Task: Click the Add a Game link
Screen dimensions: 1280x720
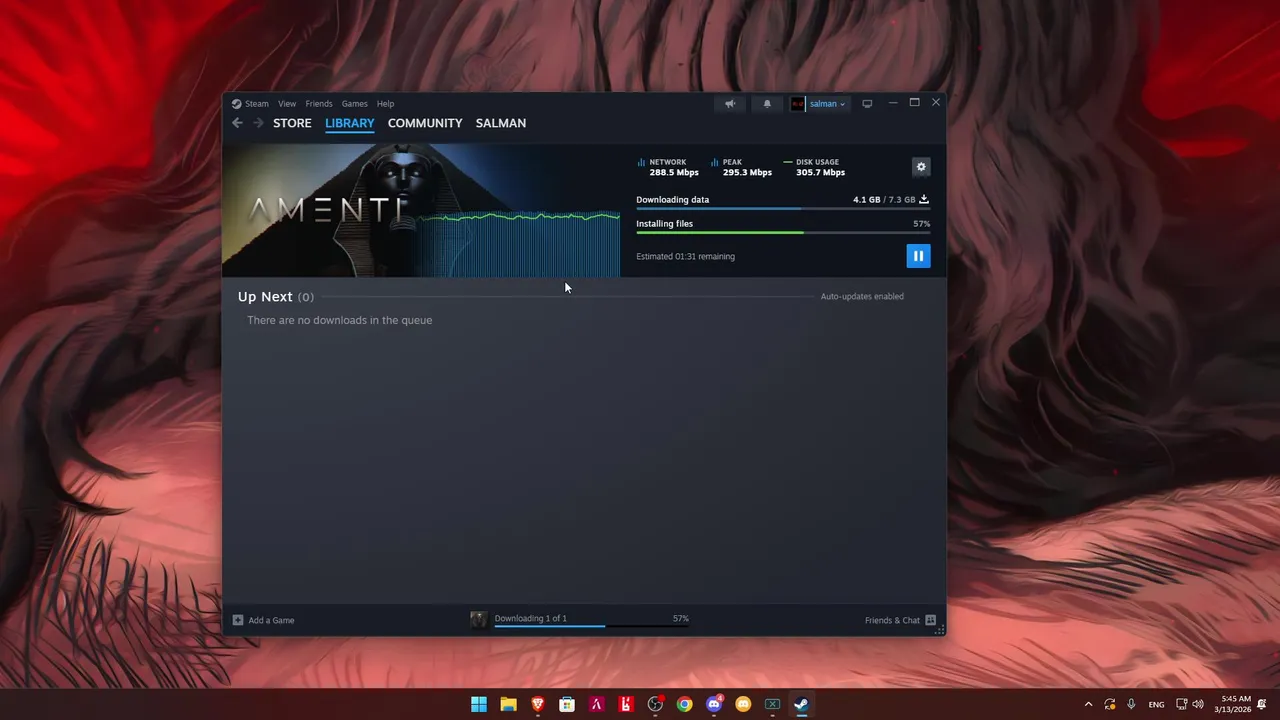Action: (271, 620)
